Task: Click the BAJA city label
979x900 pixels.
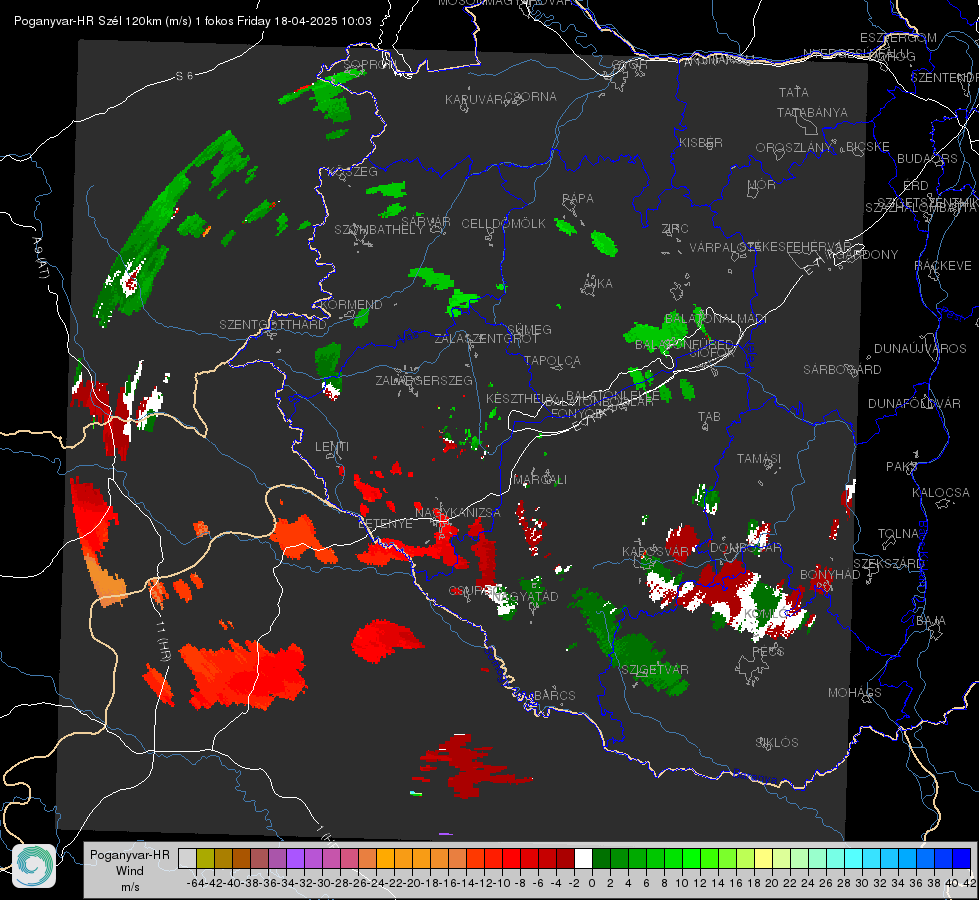Action: (x=931, y=621)
